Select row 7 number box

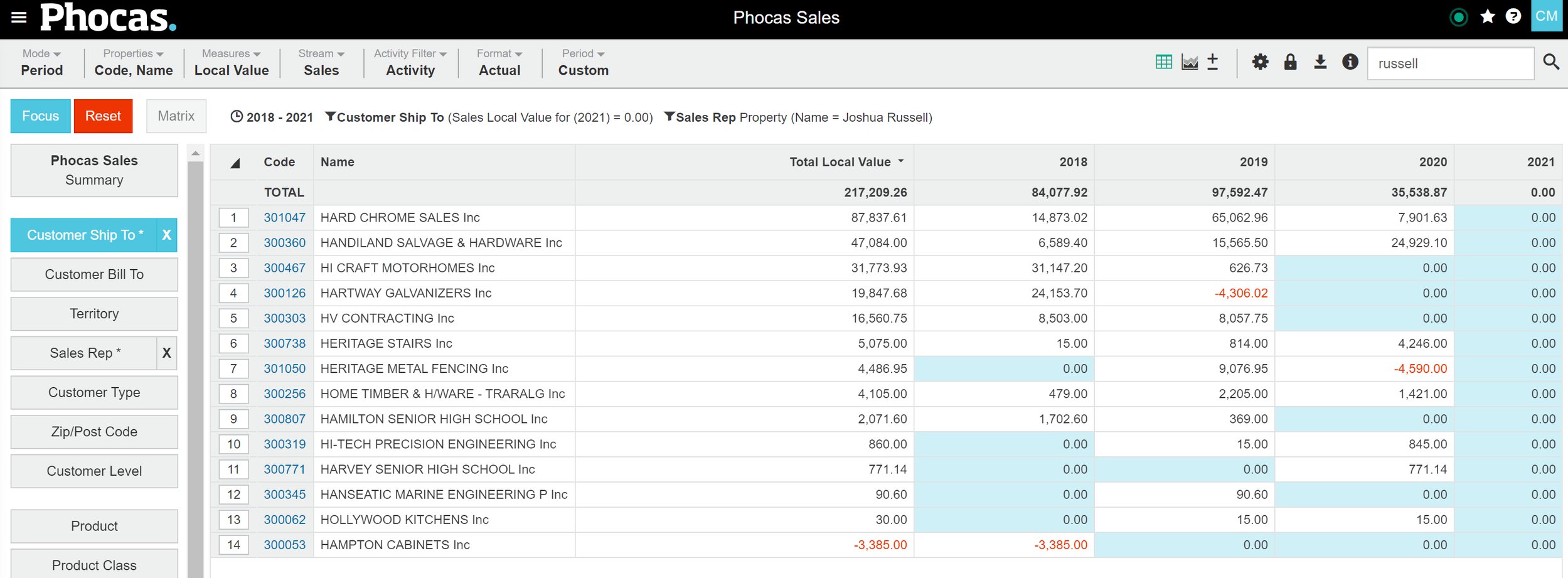(233, 368)
